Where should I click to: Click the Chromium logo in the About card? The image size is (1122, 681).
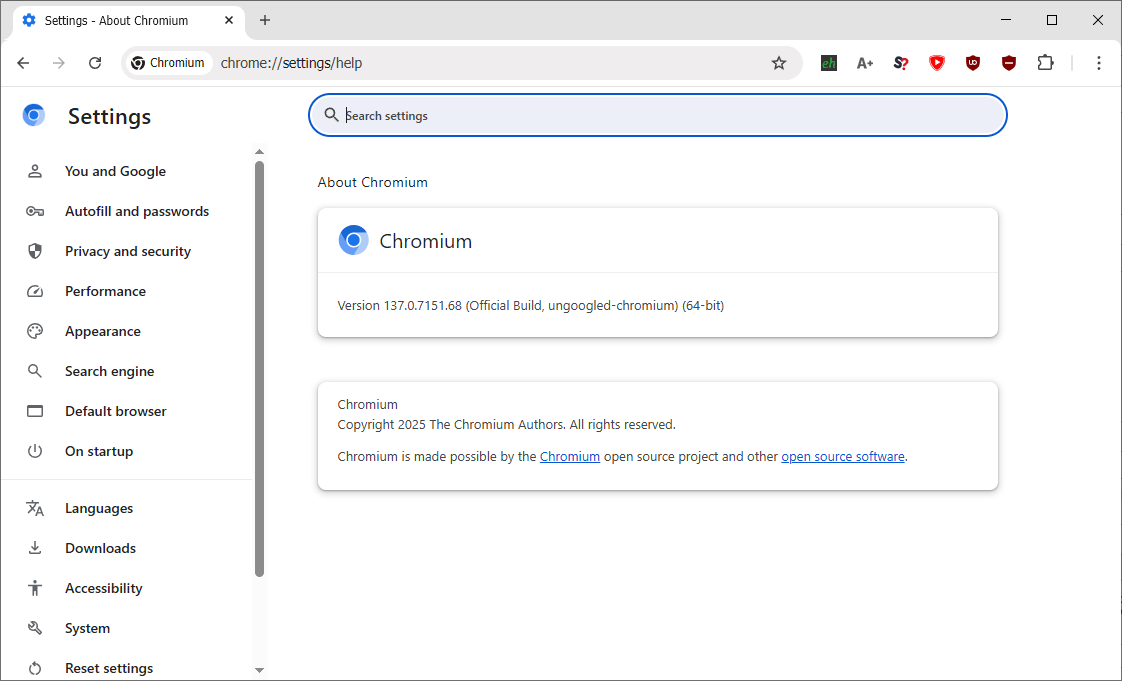(353, 240)
